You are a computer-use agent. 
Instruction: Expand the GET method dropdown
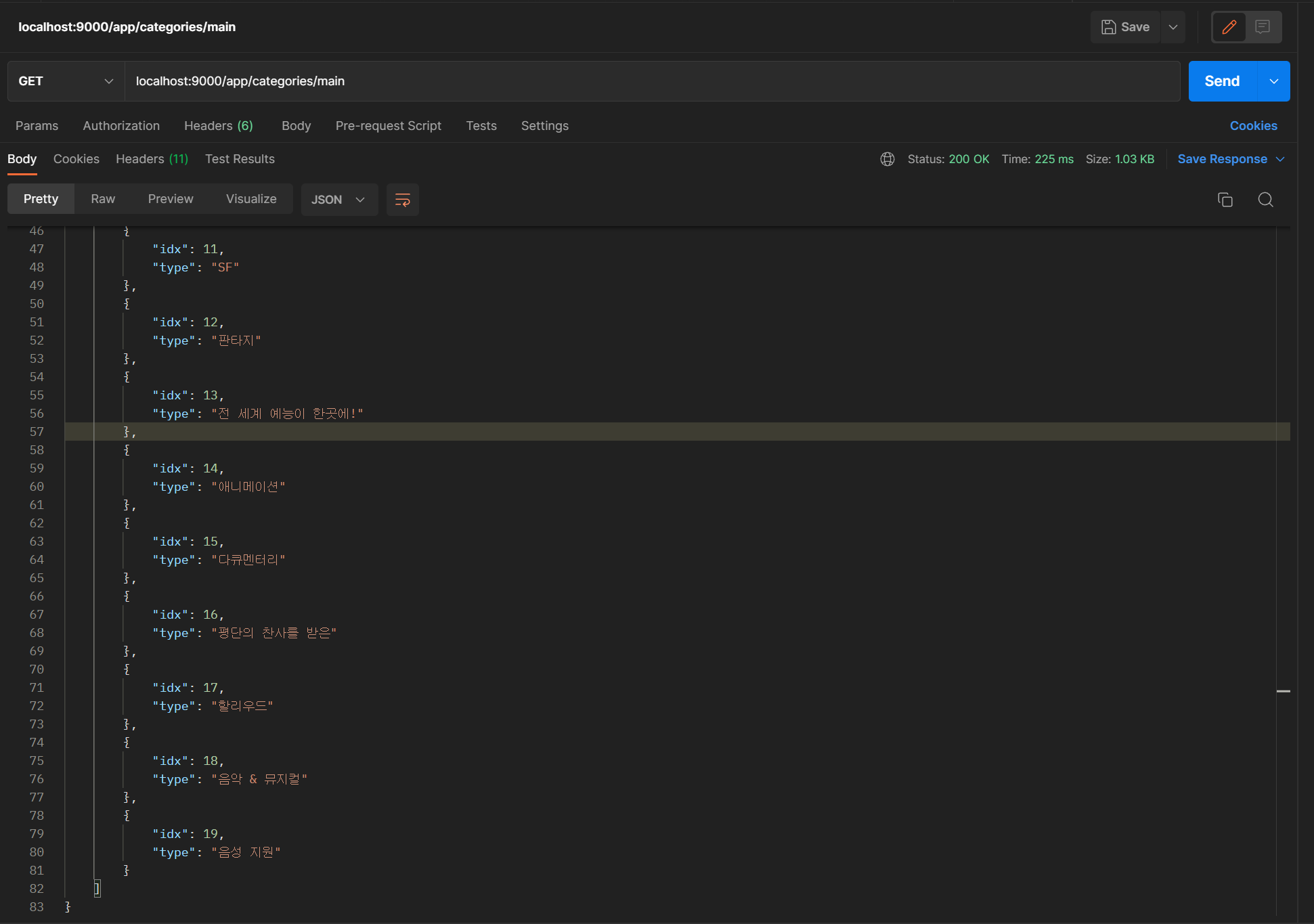pos(66,81)
